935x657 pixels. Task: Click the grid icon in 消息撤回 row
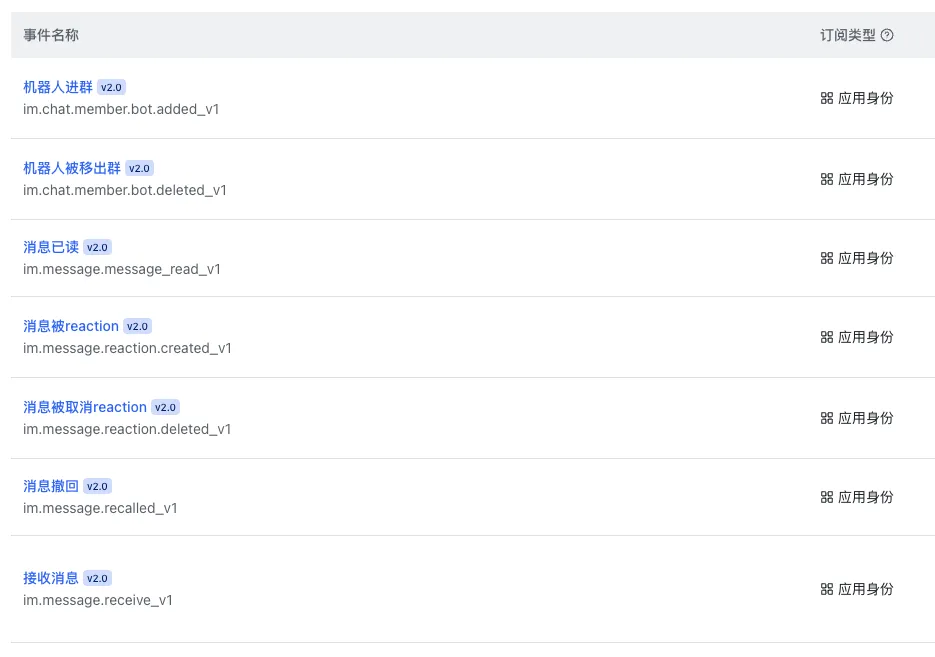(826, 497)
